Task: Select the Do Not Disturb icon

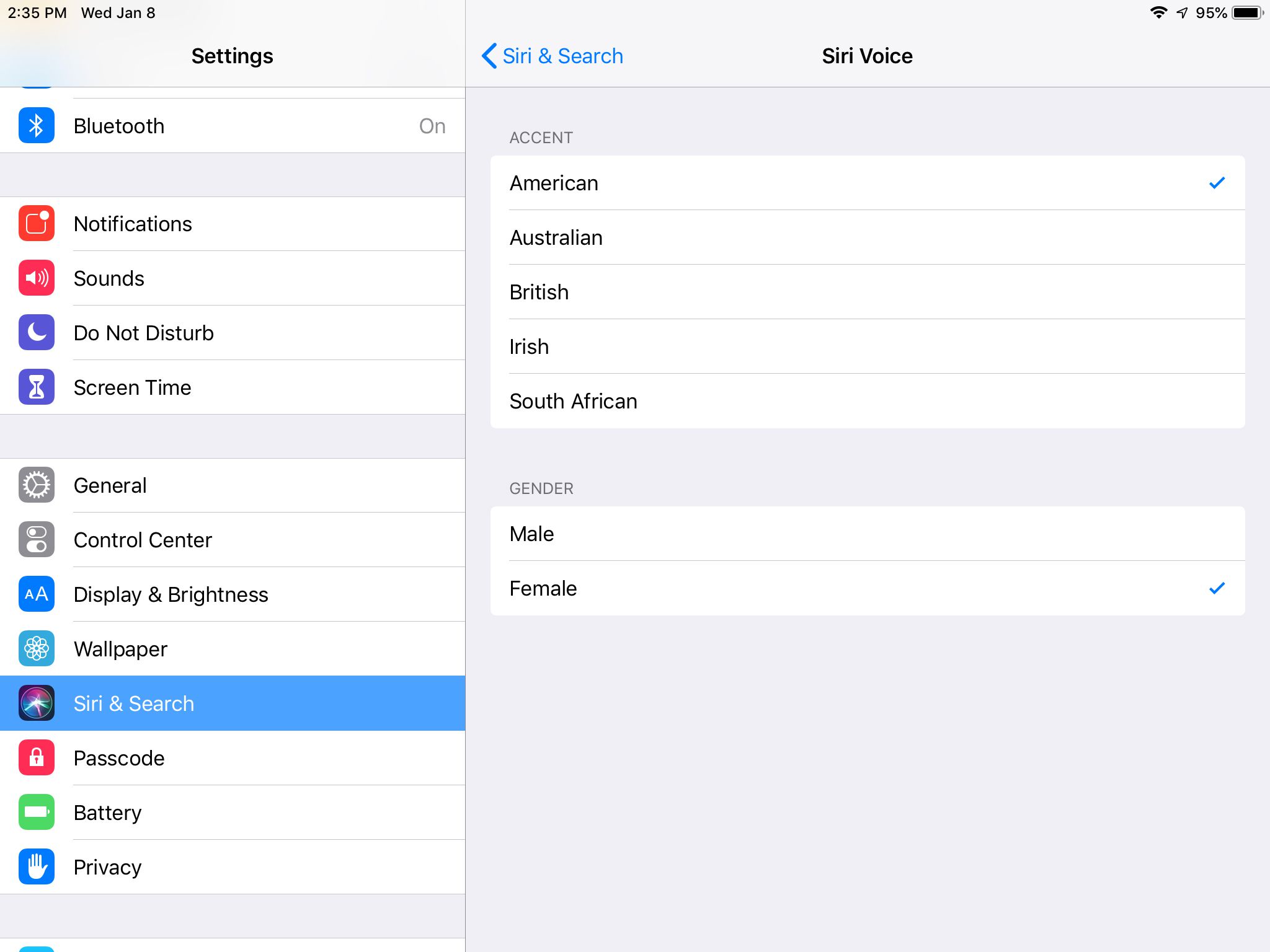Action: click(37, 332)
